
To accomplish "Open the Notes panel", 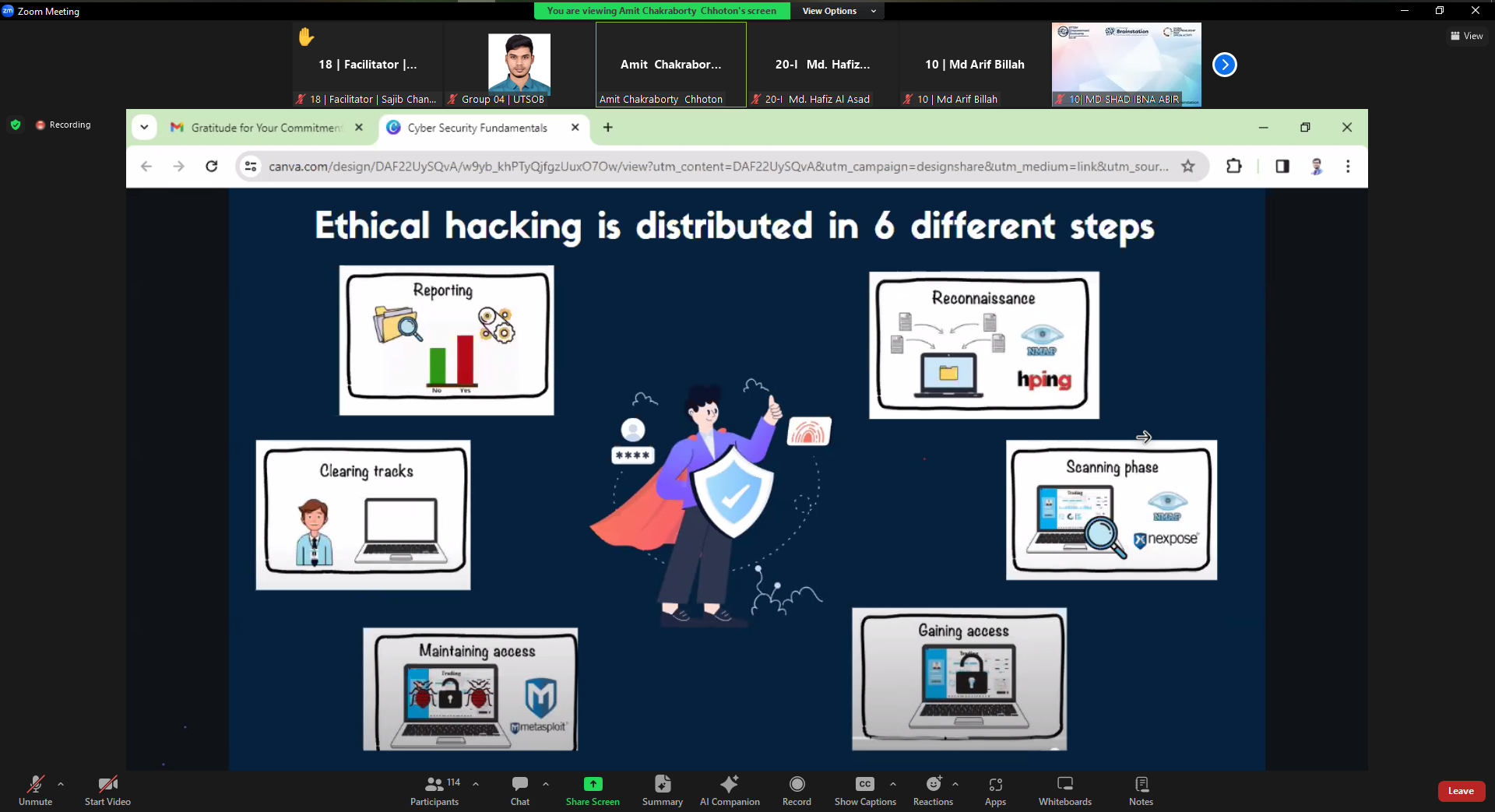I will click(x=1141, y=790).
